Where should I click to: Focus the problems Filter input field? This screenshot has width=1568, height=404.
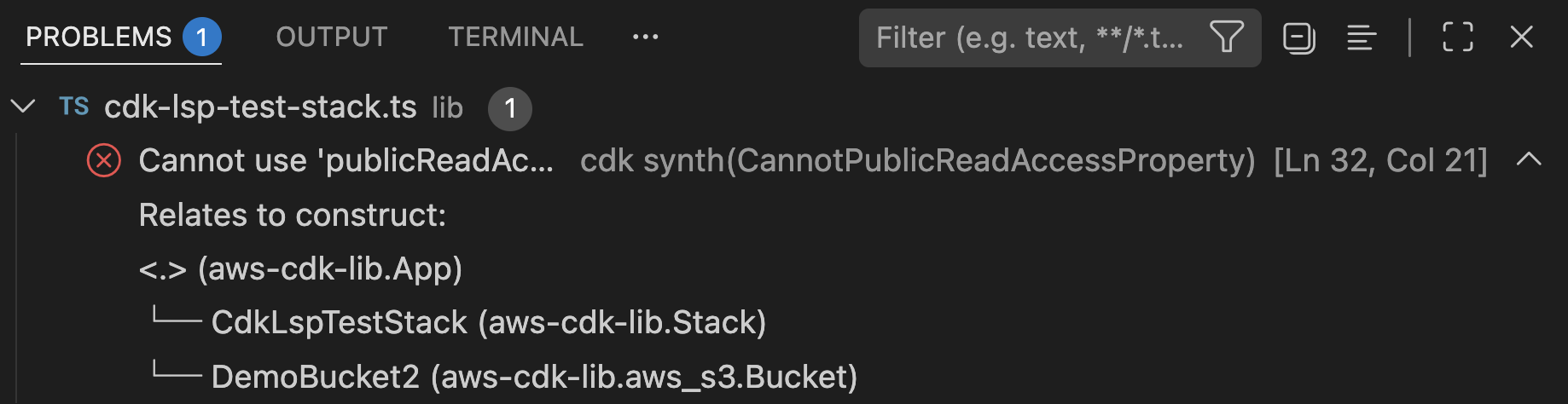pyautogui.click(x=1032, y=38)
